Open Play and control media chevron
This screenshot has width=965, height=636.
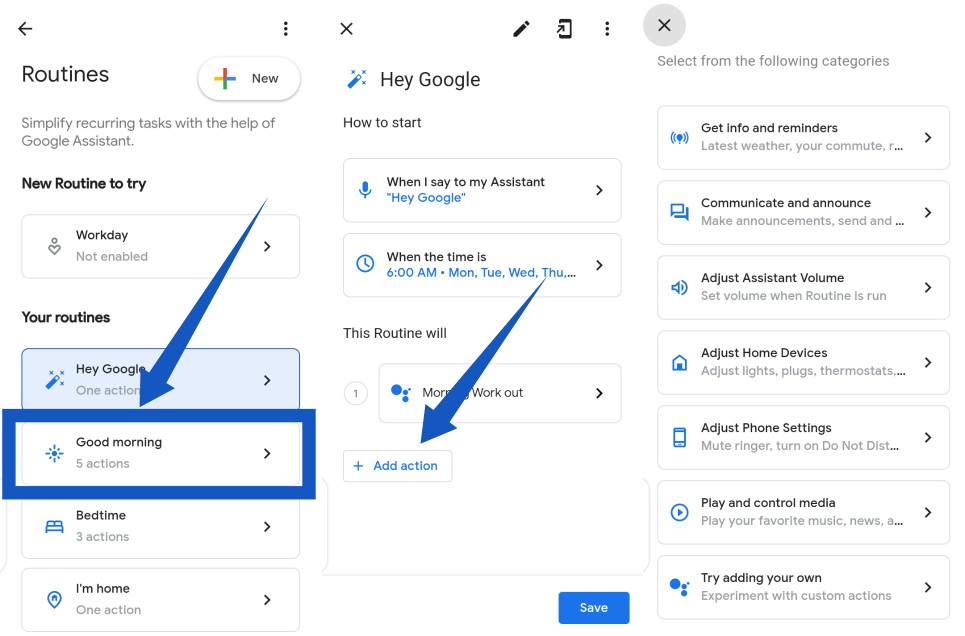(928, 512)
